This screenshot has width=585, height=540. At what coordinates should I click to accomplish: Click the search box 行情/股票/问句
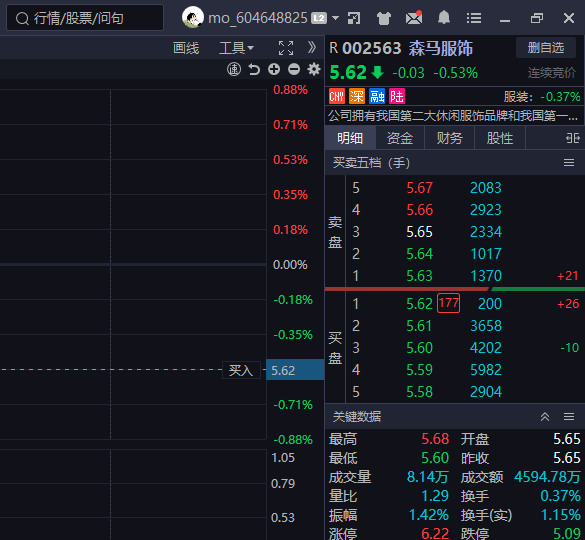click(85, 18)
